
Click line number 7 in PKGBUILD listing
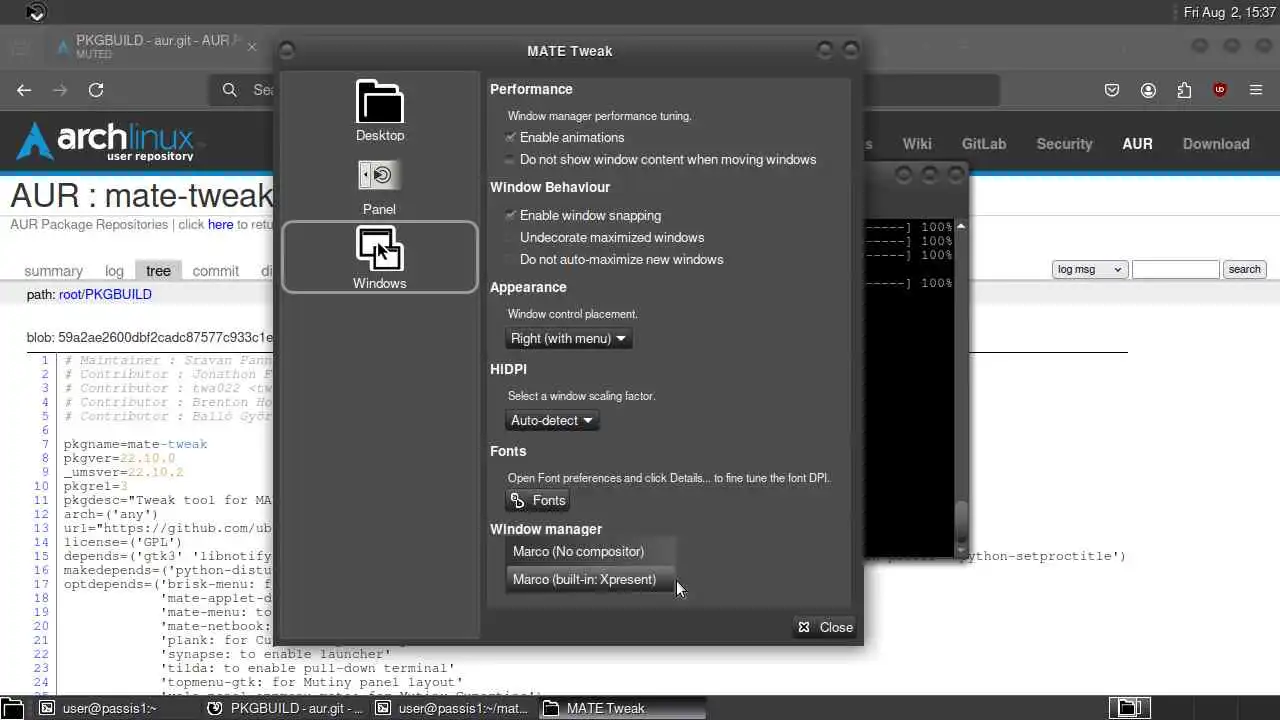pos(45,444)
